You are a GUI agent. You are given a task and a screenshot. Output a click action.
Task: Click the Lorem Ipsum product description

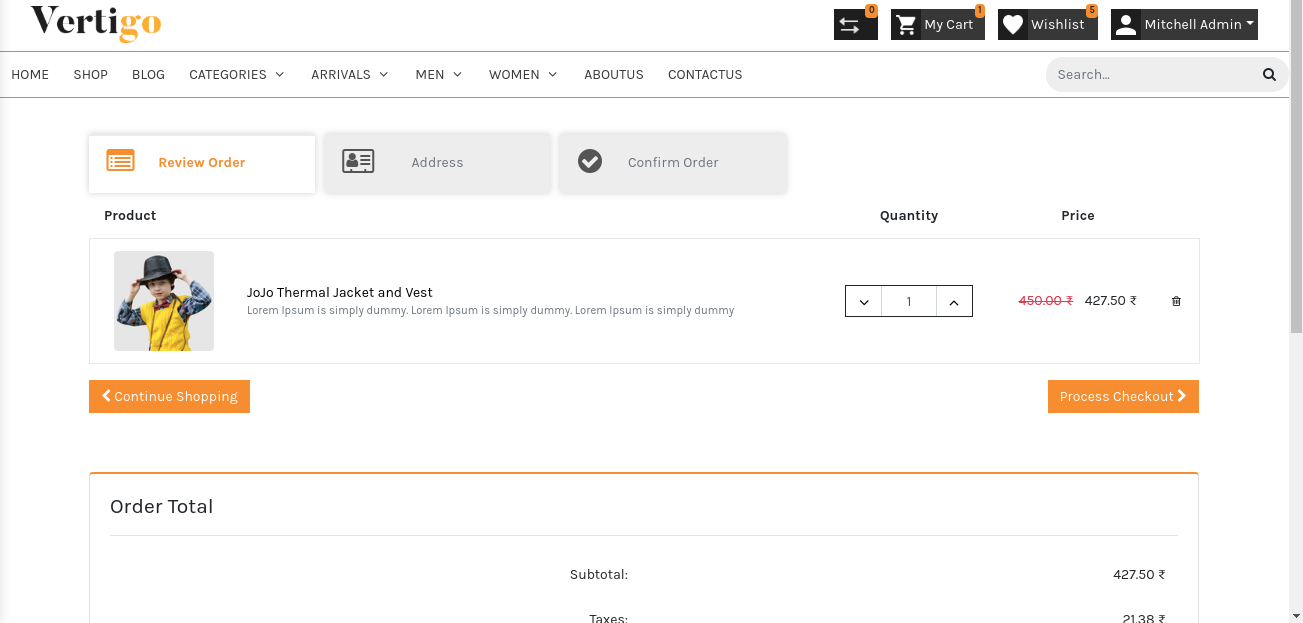490,310
